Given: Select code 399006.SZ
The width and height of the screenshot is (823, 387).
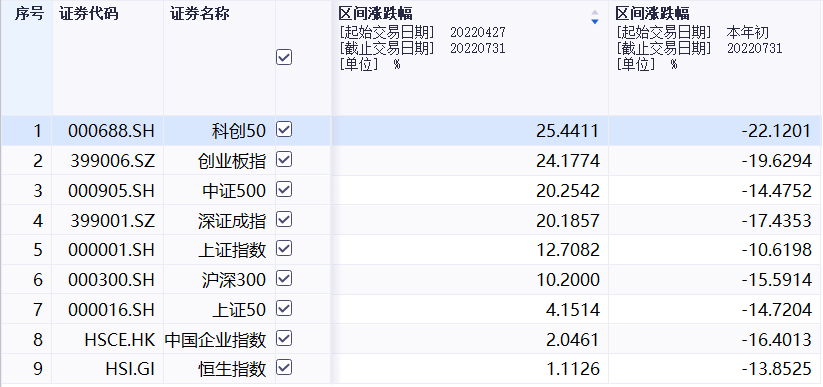Looking at the screenshot, I should point(113,161).
